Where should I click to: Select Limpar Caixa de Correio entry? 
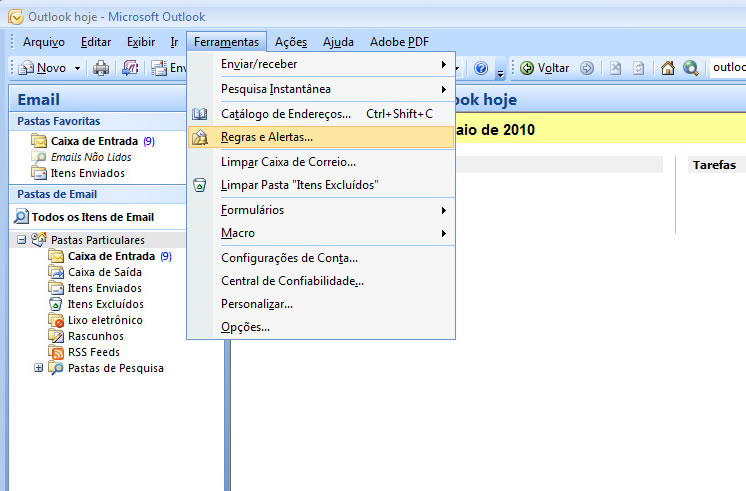tap(322, 162)
